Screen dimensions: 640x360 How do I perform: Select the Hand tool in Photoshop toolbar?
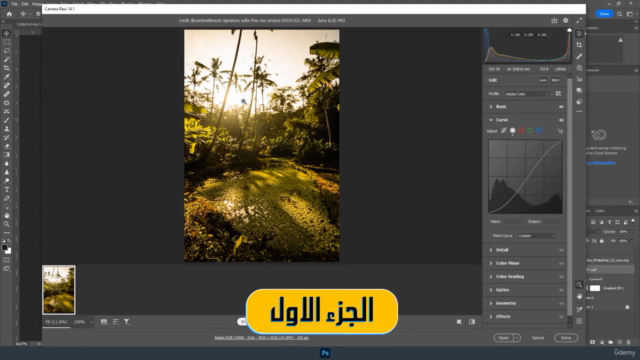coord(7,215)
